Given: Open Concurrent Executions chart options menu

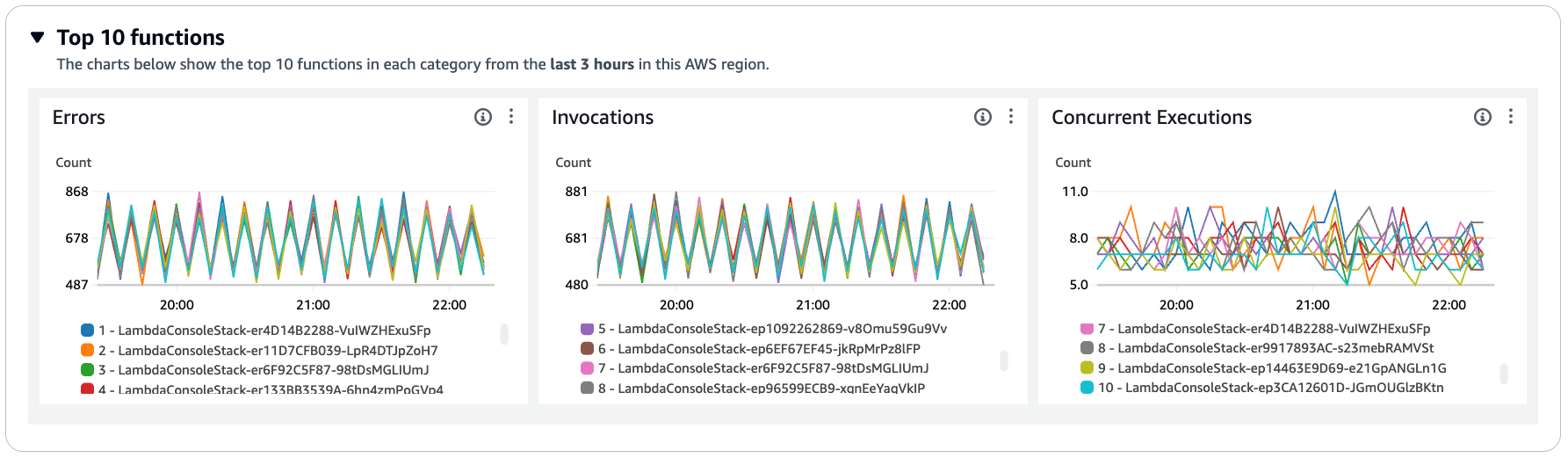Looking at the screenshot, I should tap(1511, 117).
